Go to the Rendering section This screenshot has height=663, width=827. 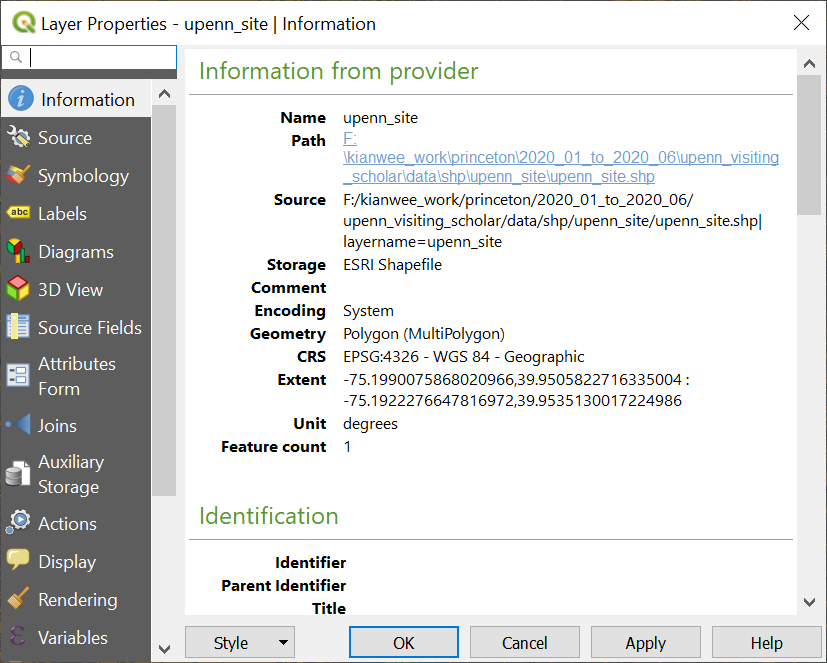coord(77,600)
